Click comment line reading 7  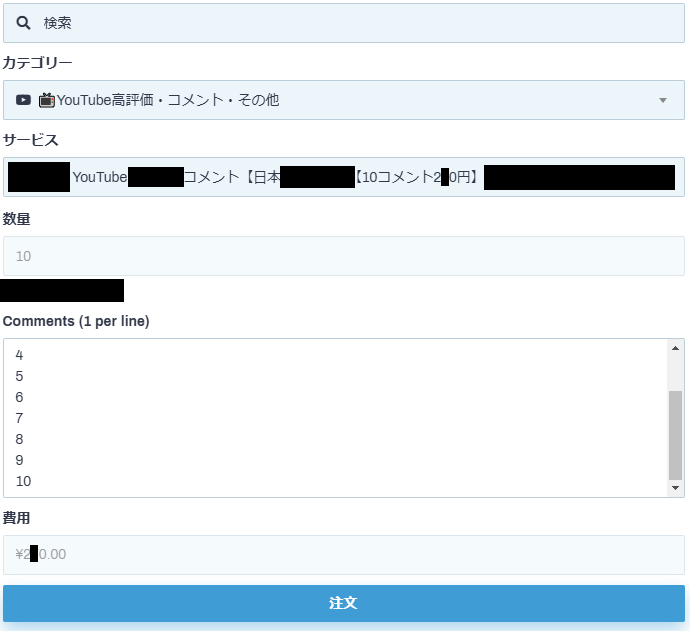[19, 418]
